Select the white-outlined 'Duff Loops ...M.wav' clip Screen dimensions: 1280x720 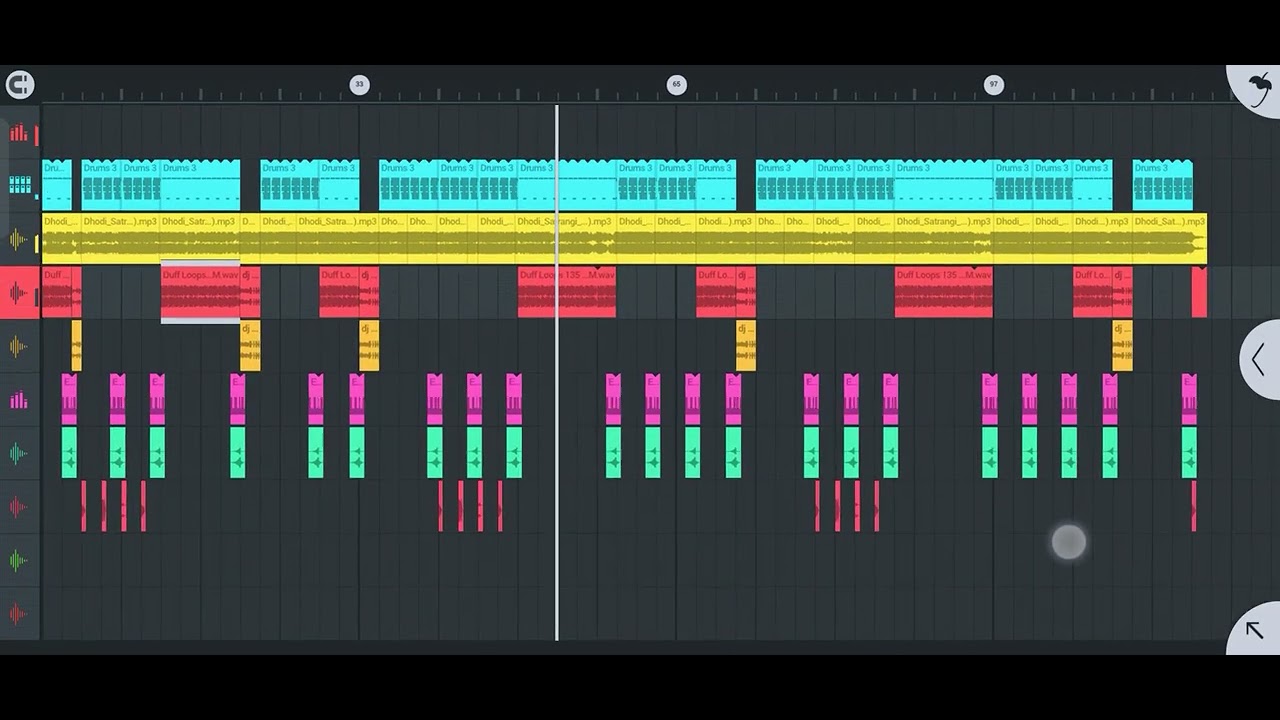point(200,293)
